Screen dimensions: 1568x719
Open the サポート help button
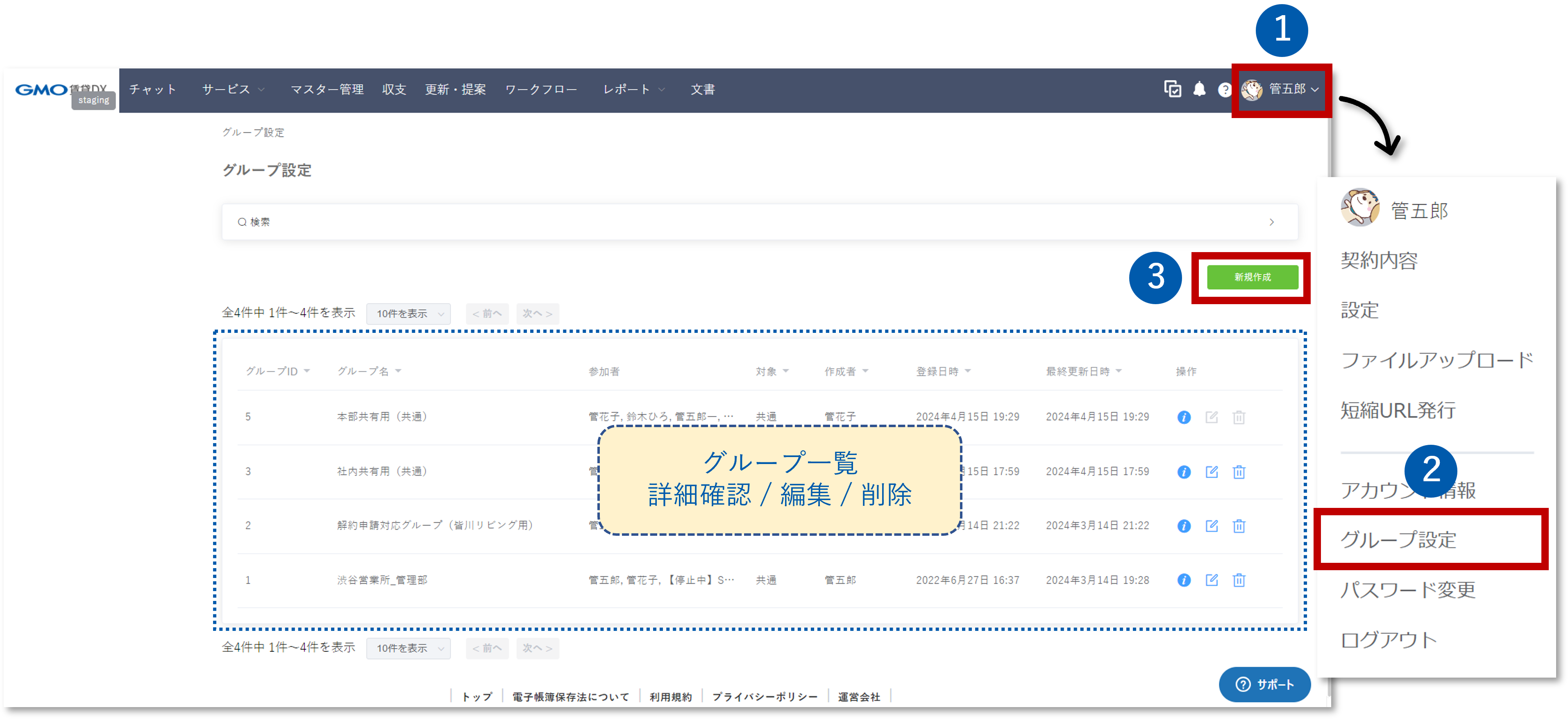click(1264, 684)
